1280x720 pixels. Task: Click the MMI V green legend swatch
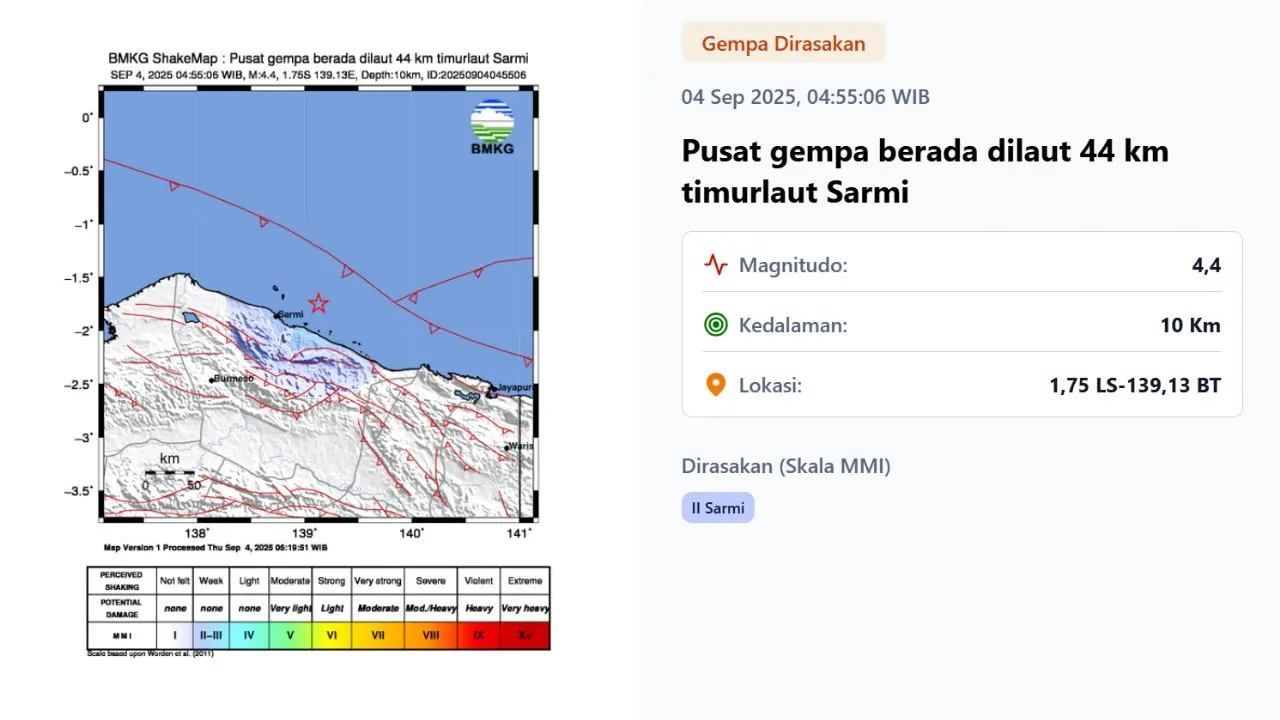pos(290,635)
